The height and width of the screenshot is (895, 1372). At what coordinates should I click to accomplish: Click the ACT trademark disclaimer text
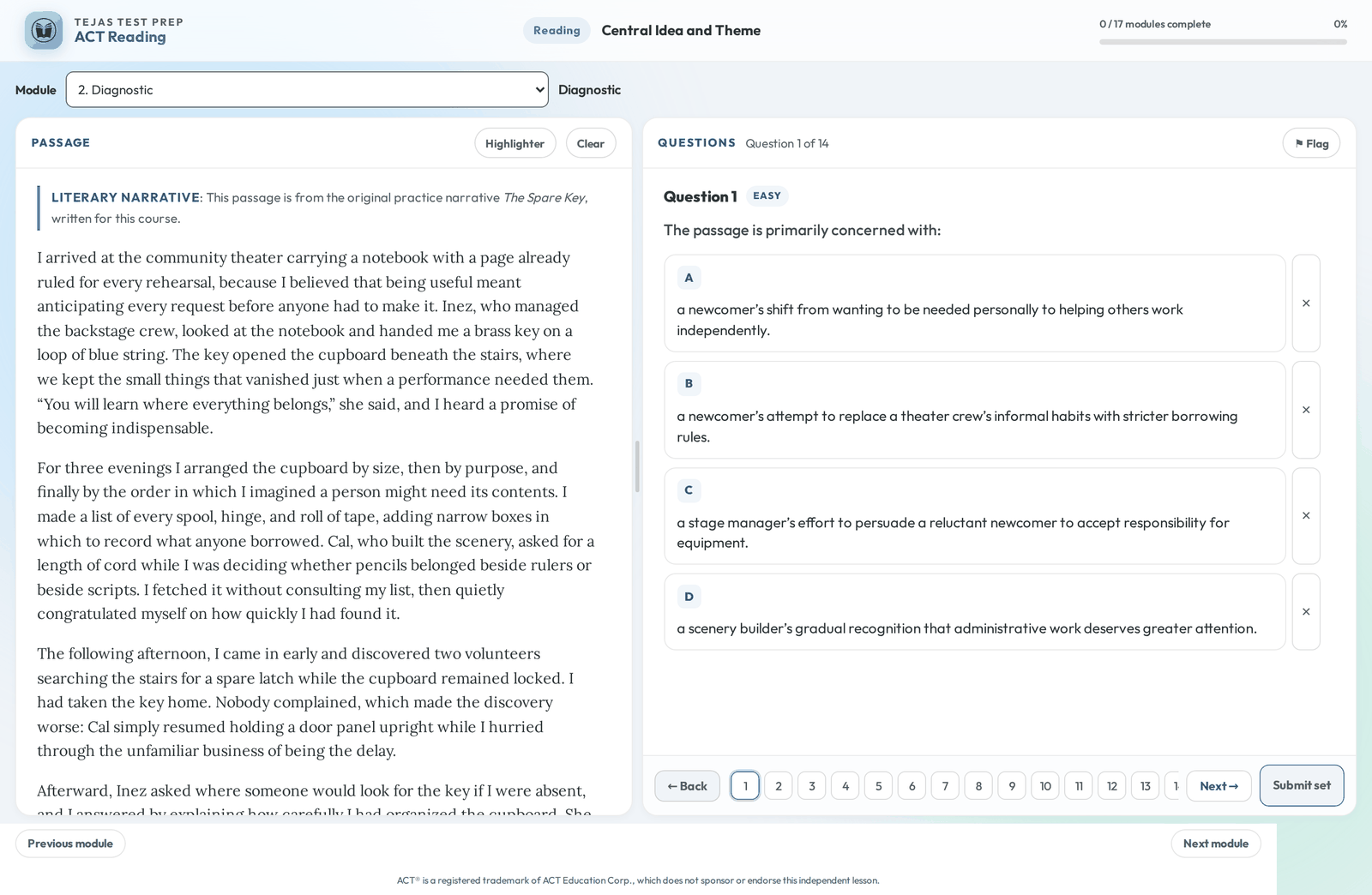click(x=638, y=880)
